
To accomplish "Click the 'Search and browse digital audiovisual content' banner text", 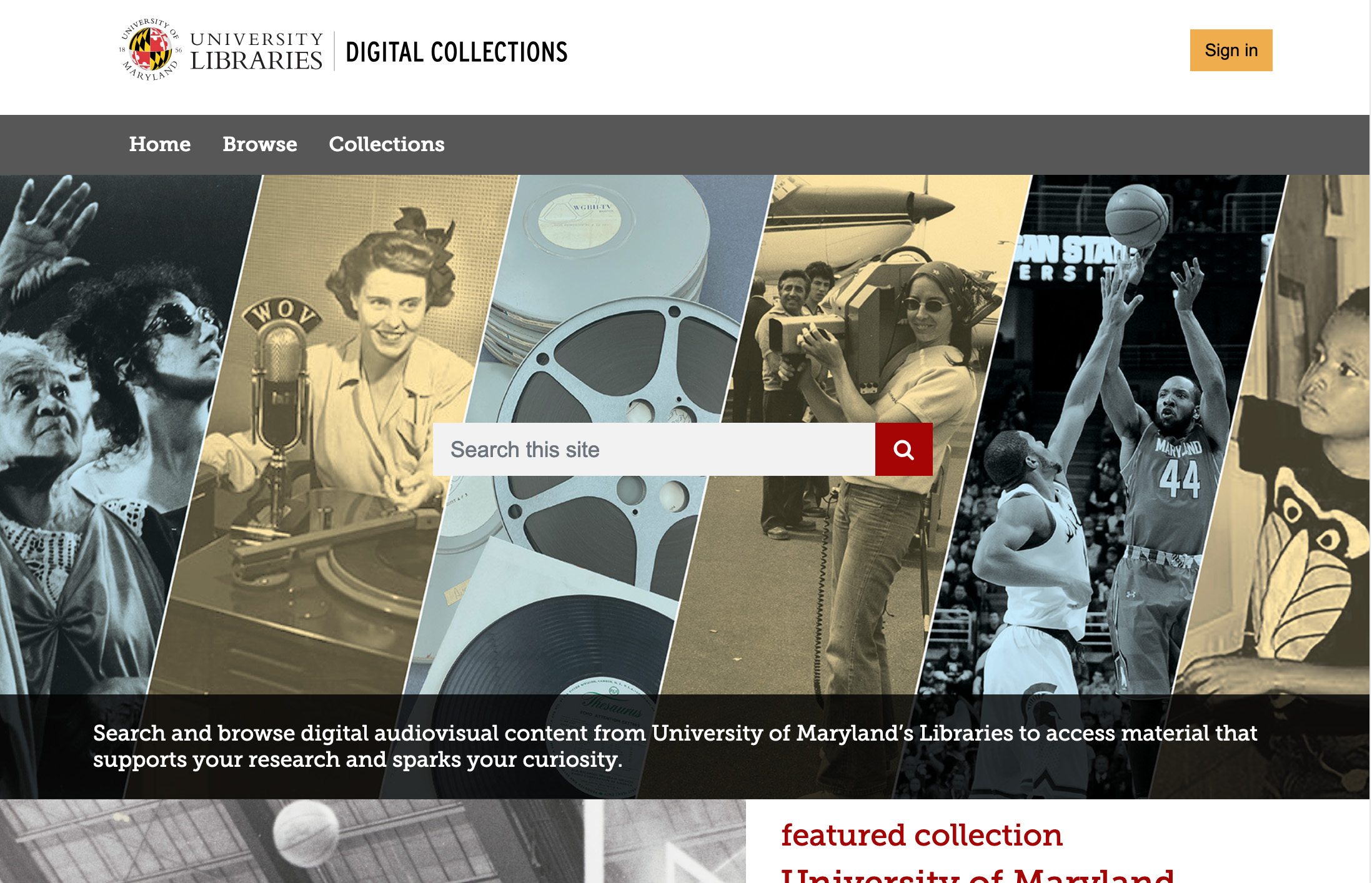I will pos(675,746).
